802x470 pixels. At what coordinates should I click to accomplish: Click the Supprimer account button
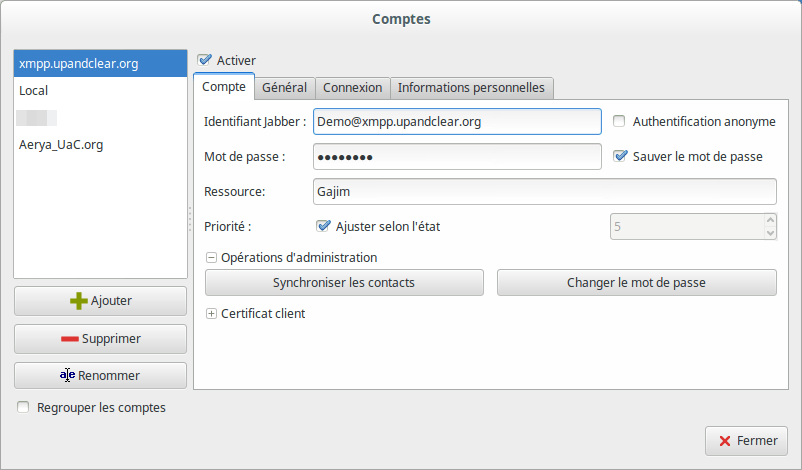(100, 339)
